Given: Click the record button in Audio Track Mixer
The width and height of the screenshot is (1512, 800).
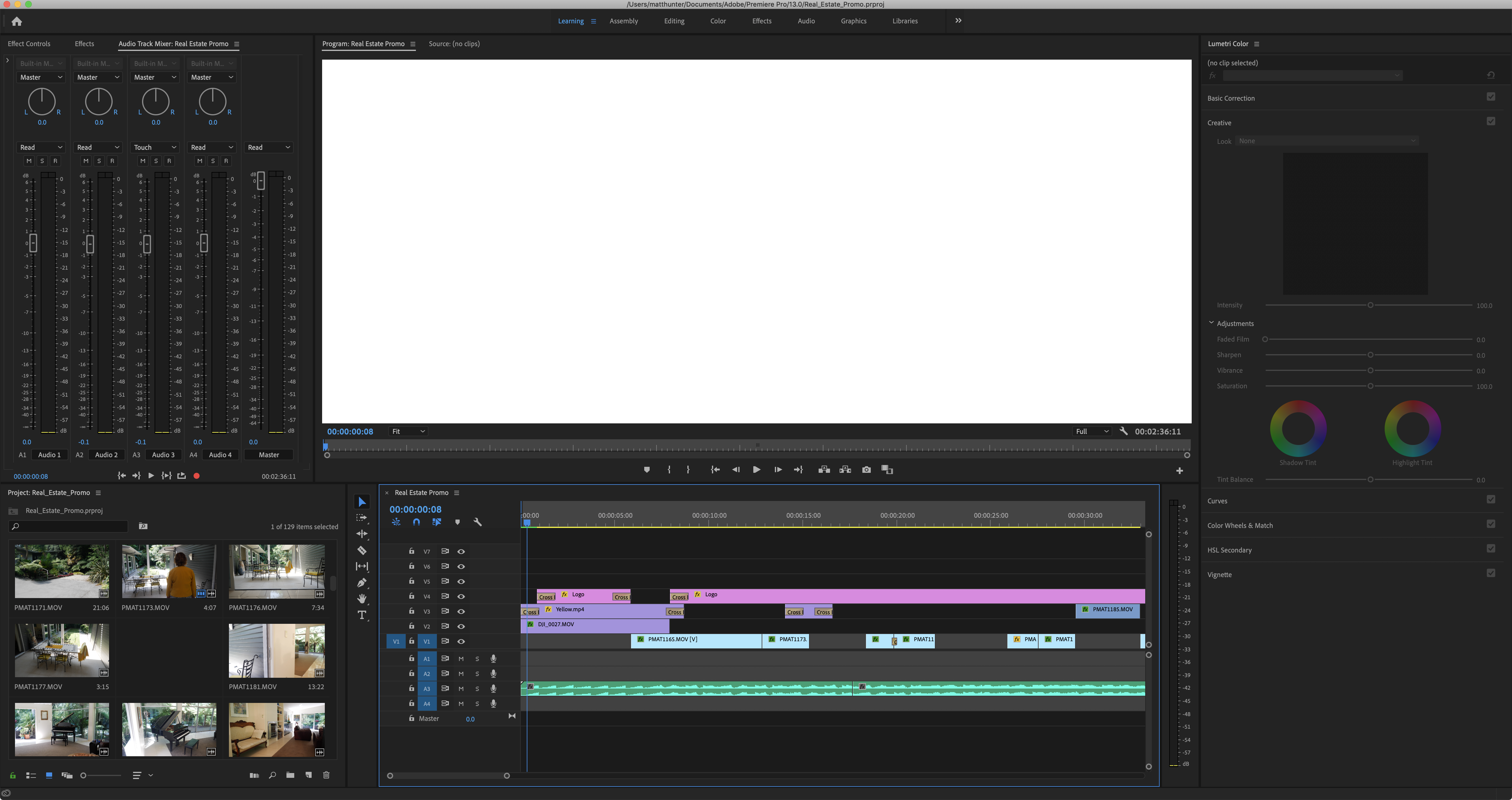Looking at the screenshot, I should pyautogui.click(x=197, y=476).
